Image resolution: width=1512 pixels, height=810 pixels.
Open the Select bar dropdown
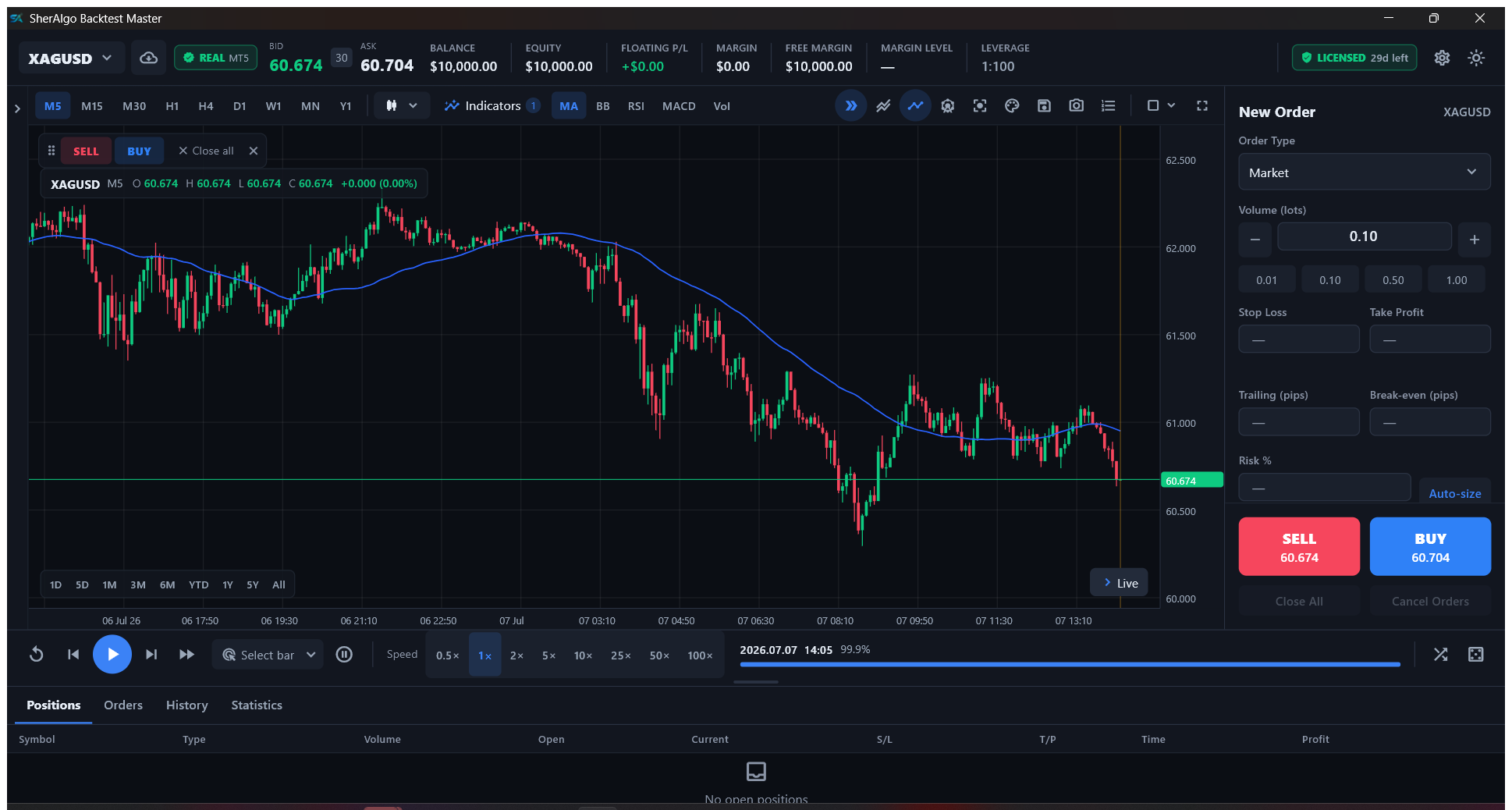point(268,655)
